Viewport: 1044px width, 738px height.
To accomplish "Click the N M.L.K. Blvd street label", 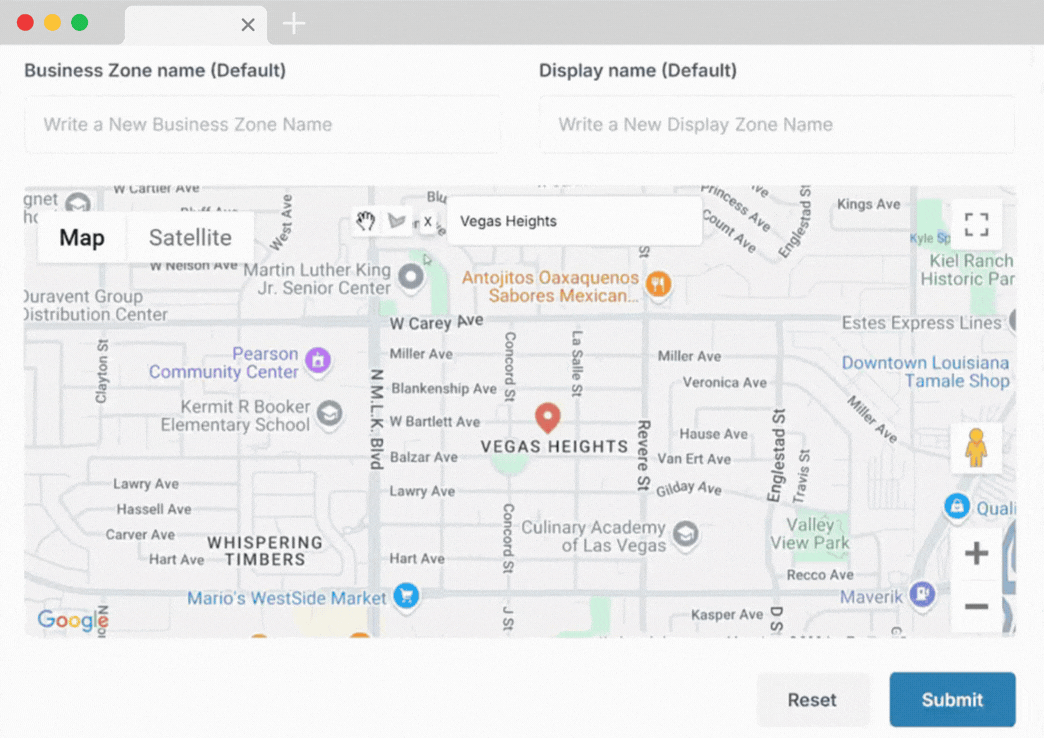I will pyautogui.click(x=376, y=419).
